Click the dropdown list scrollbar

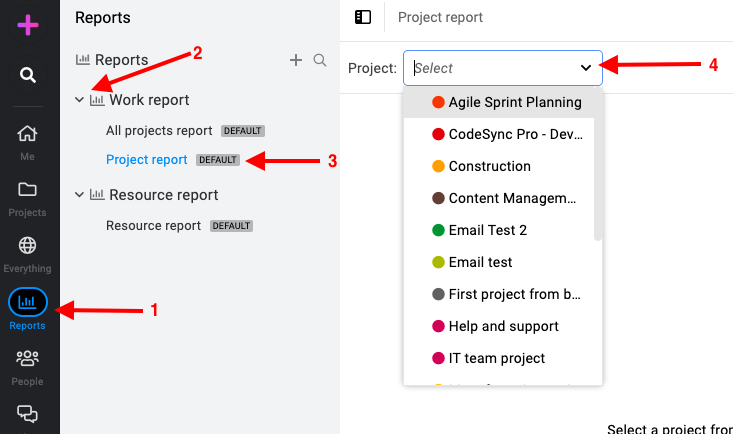click(597, 164)
